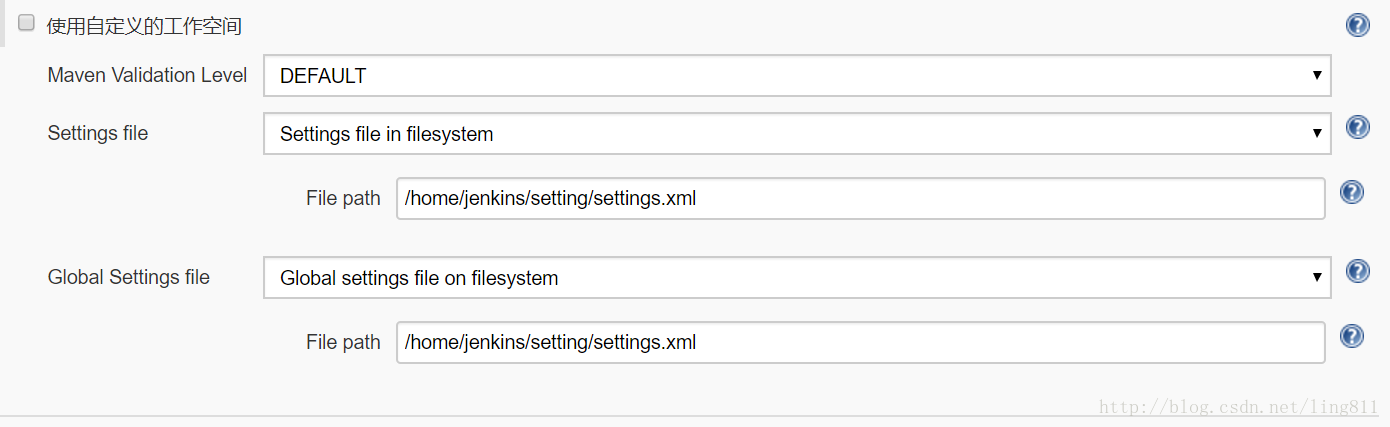This screenshot has width=1390, height=427.
Task: Click the Settings file label
Action: 98,133
